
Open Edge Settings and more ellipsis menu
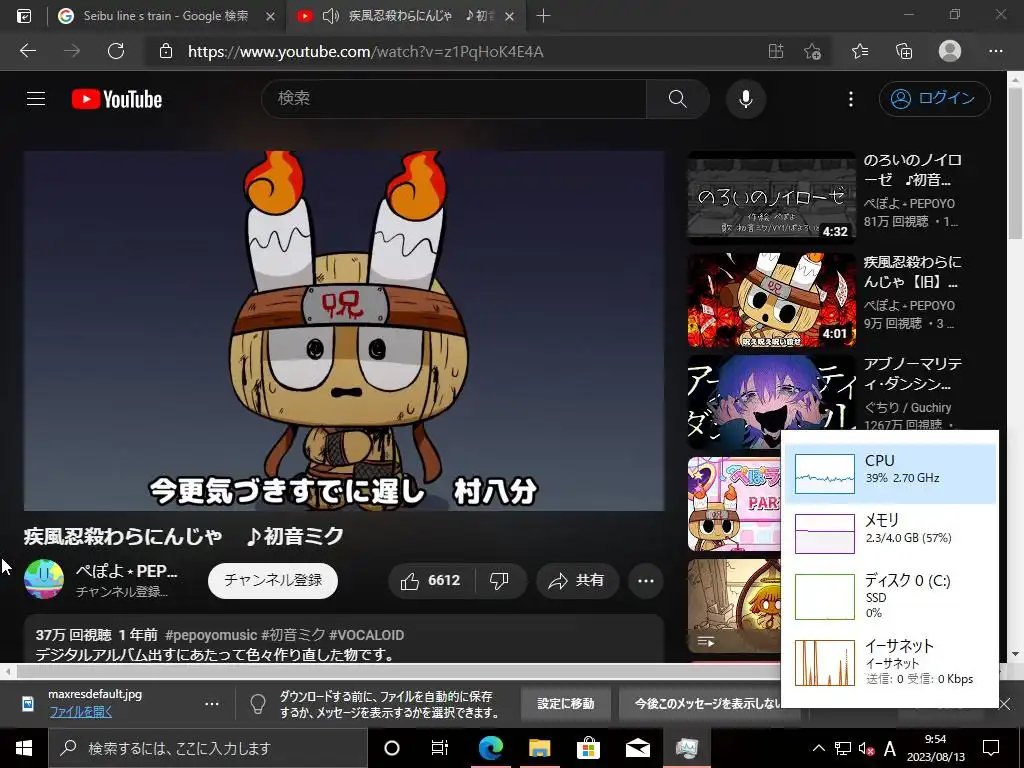995,51
